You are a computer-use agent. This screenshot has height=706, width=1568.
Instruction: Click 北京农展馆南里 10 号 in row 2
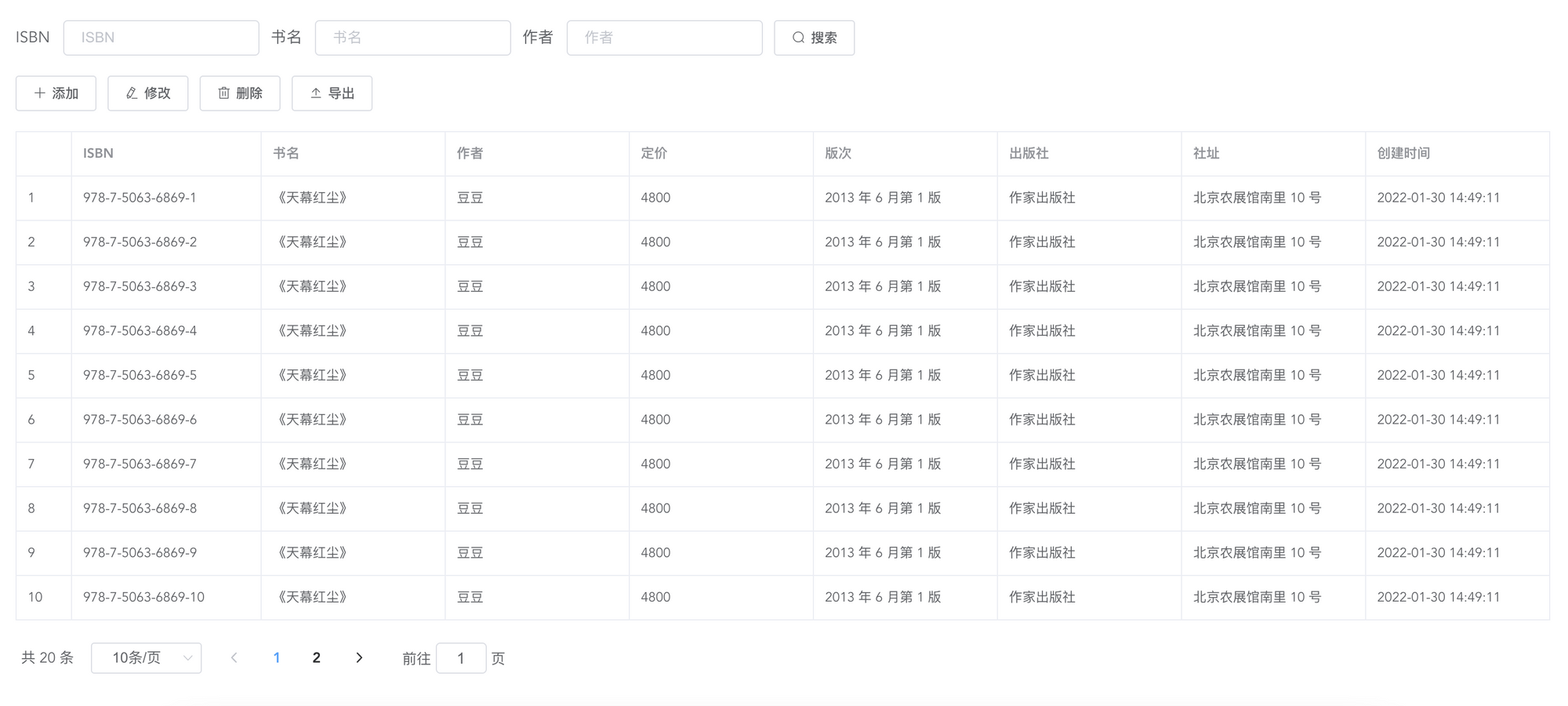pos(1258,242)
